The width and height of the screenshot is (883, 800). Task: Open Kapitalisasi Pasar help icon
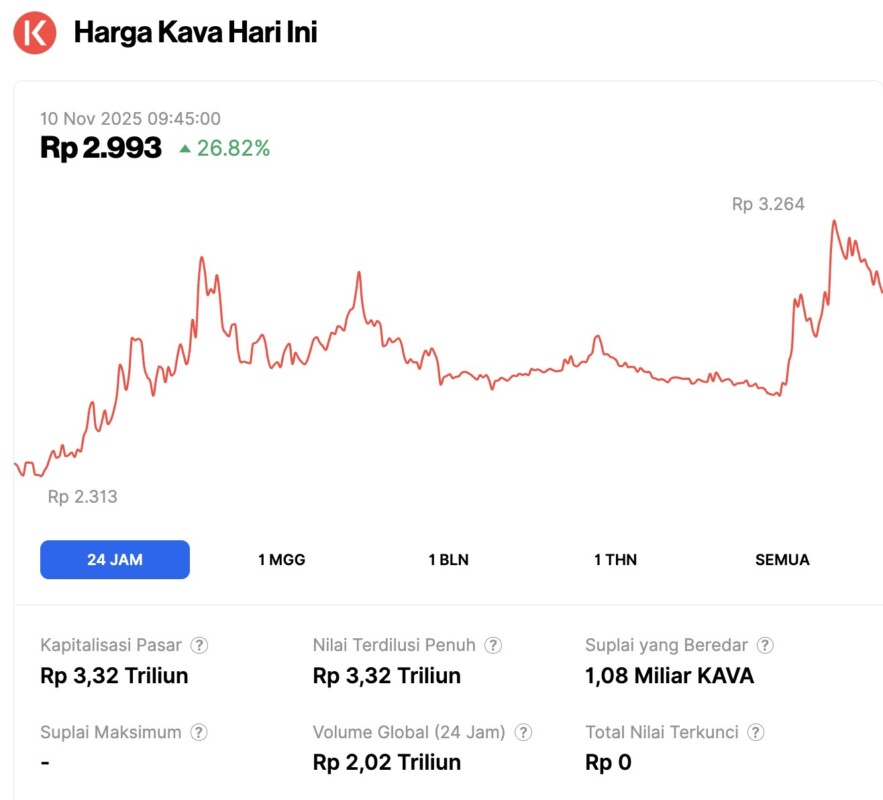(200, 646)
